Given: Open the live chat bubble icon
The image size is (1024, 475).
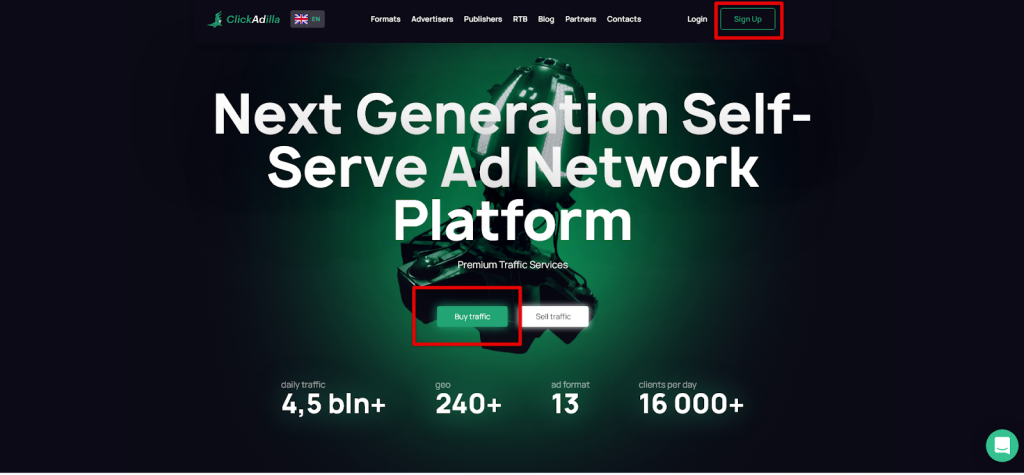Looking at the screenshot, I should coord(1002,446).
